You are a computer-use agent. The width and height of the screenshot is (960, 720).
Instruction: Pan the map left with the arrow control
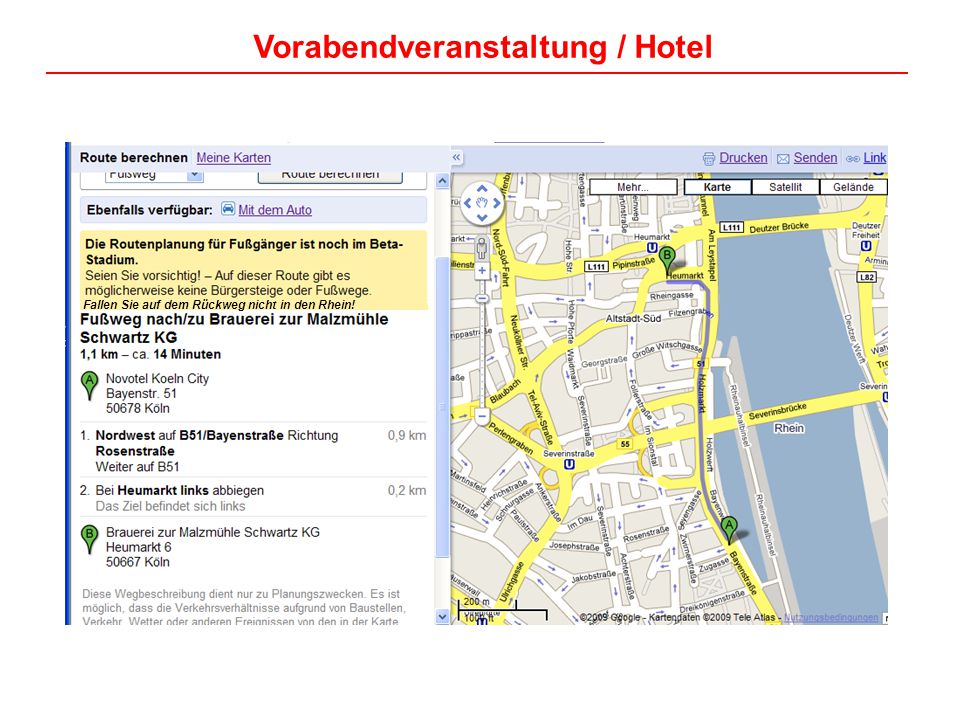(467, 203)
